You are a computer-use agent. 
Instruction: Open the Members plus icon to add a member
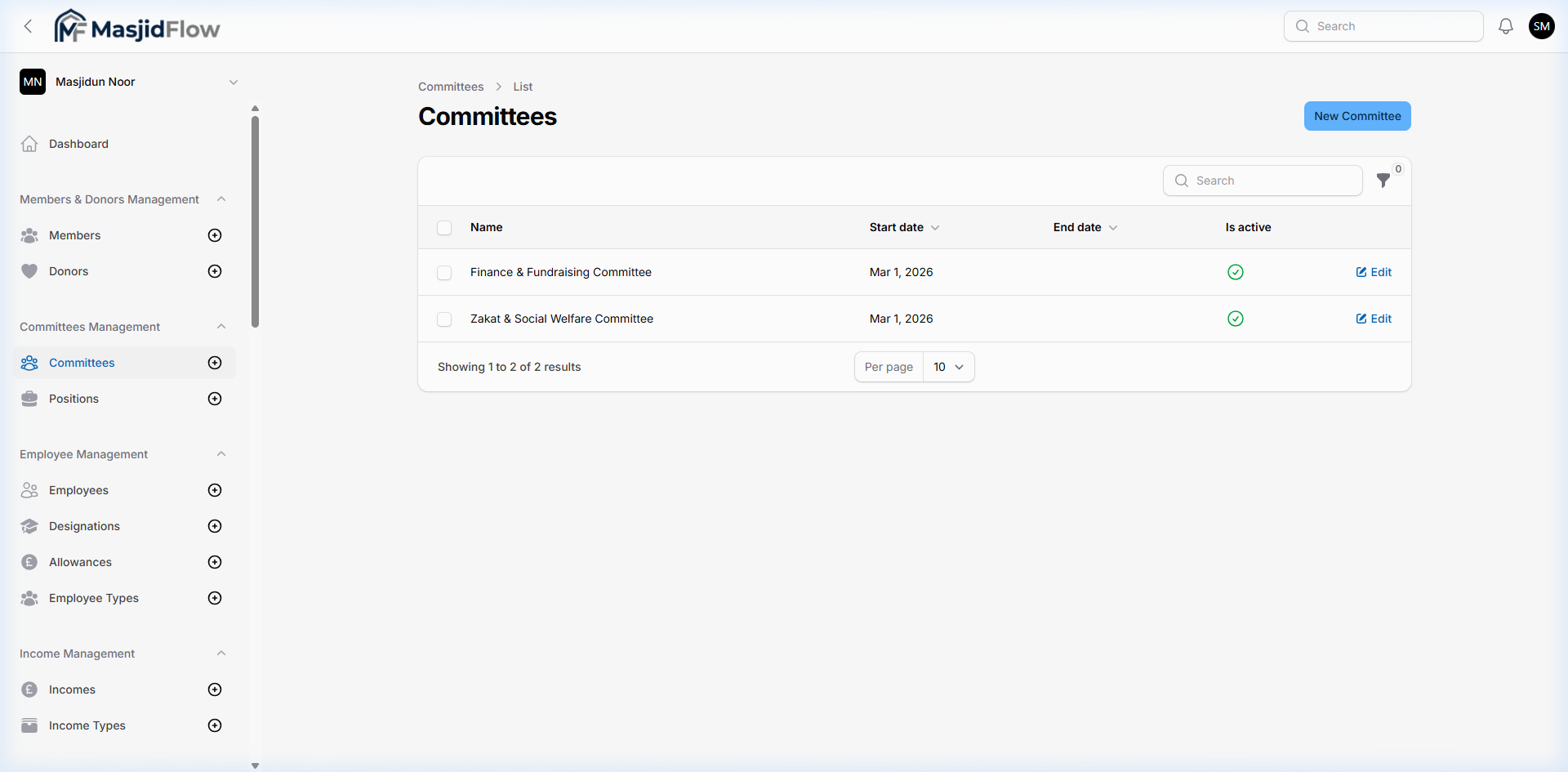(x=214, y=235)
